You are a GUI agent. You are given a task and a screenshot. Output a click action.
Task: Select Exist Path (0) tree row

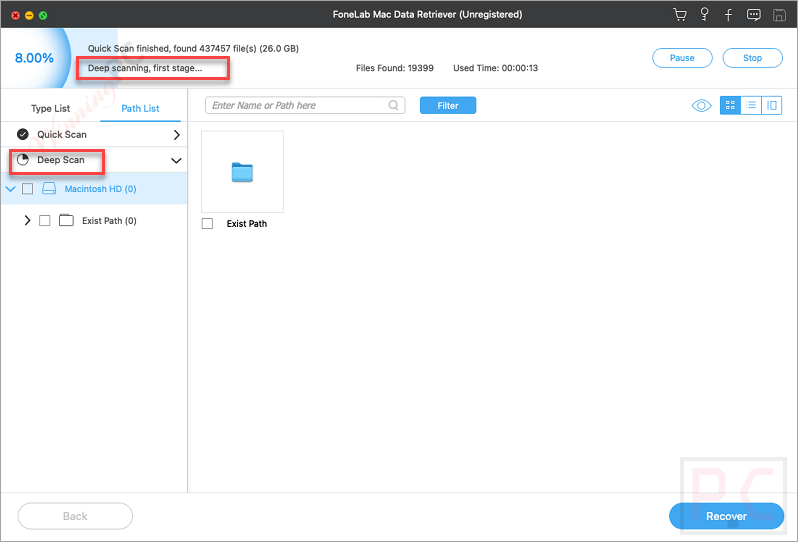[94, 220]
